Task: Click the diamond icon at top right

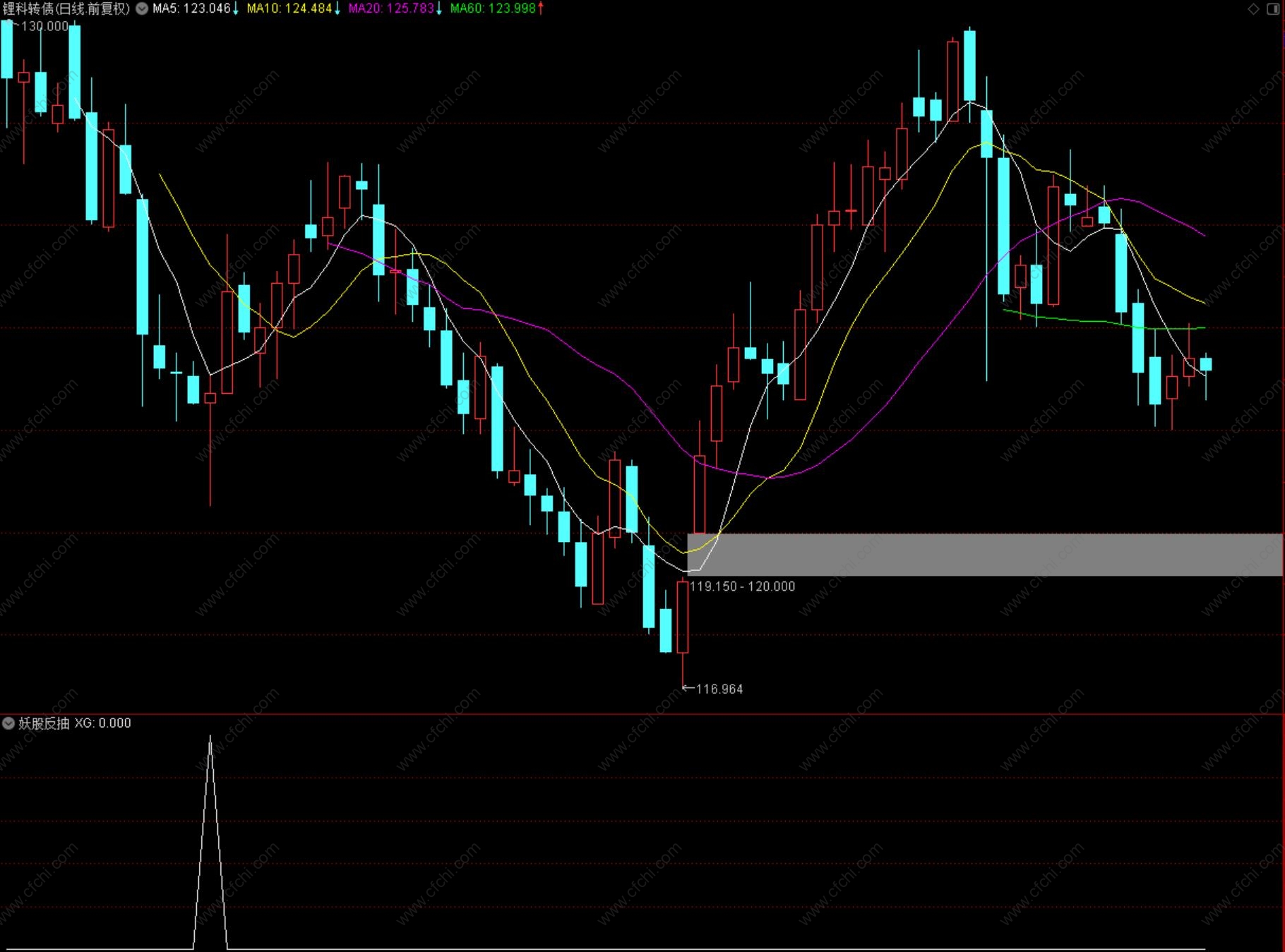Action: pos(1254,9)
